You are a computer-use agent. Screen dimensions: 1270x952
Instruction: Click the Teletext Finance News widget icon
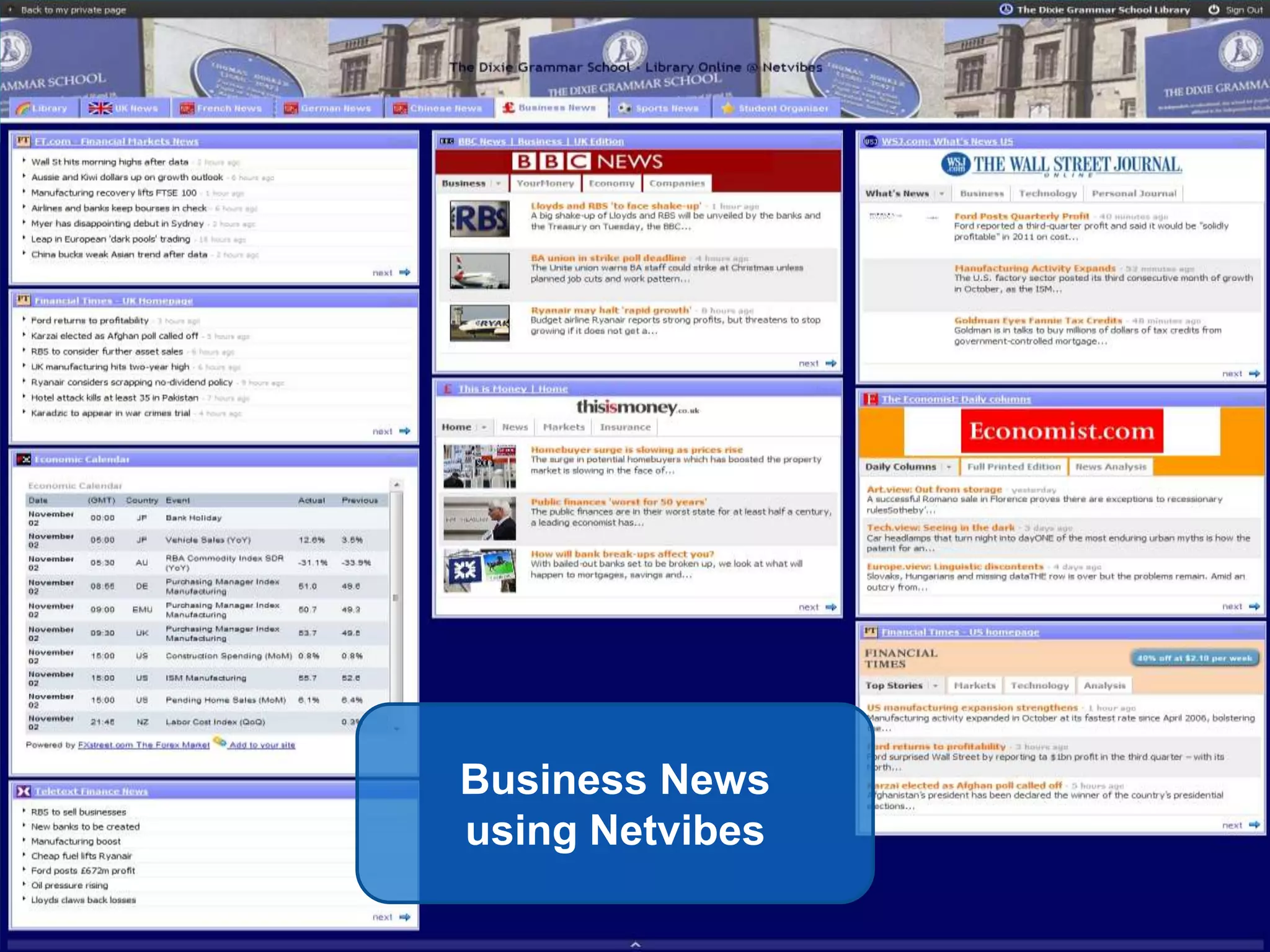tap(23, 791)
